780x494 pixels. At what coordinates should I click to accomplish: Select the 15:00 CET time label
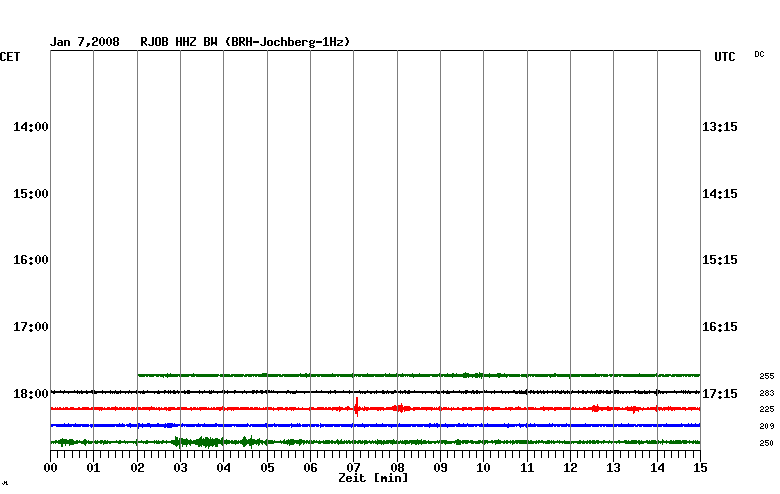(x=31, y=194)
